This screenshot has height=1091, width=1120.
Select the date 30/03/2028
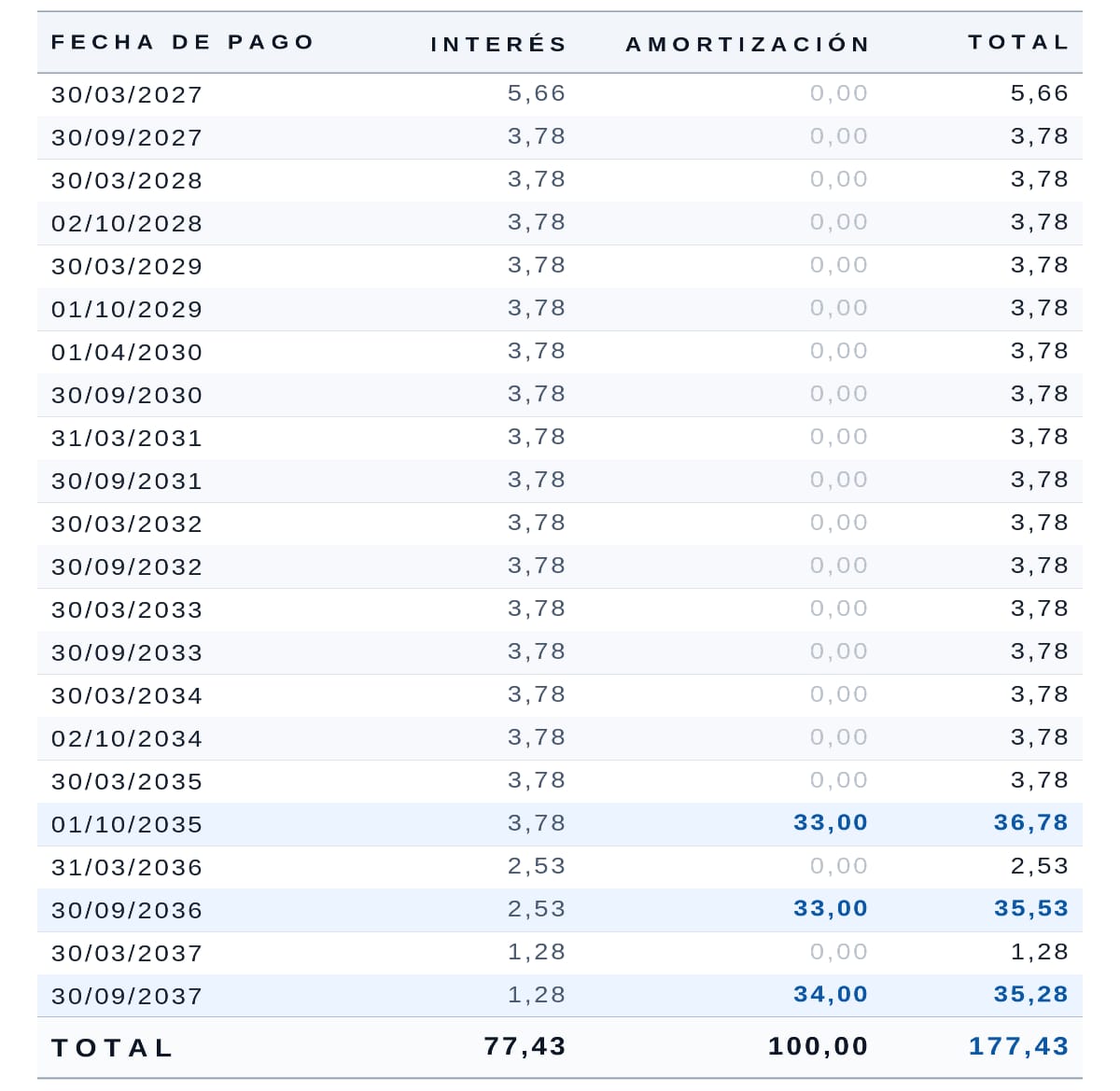click(x=127, y=180)
